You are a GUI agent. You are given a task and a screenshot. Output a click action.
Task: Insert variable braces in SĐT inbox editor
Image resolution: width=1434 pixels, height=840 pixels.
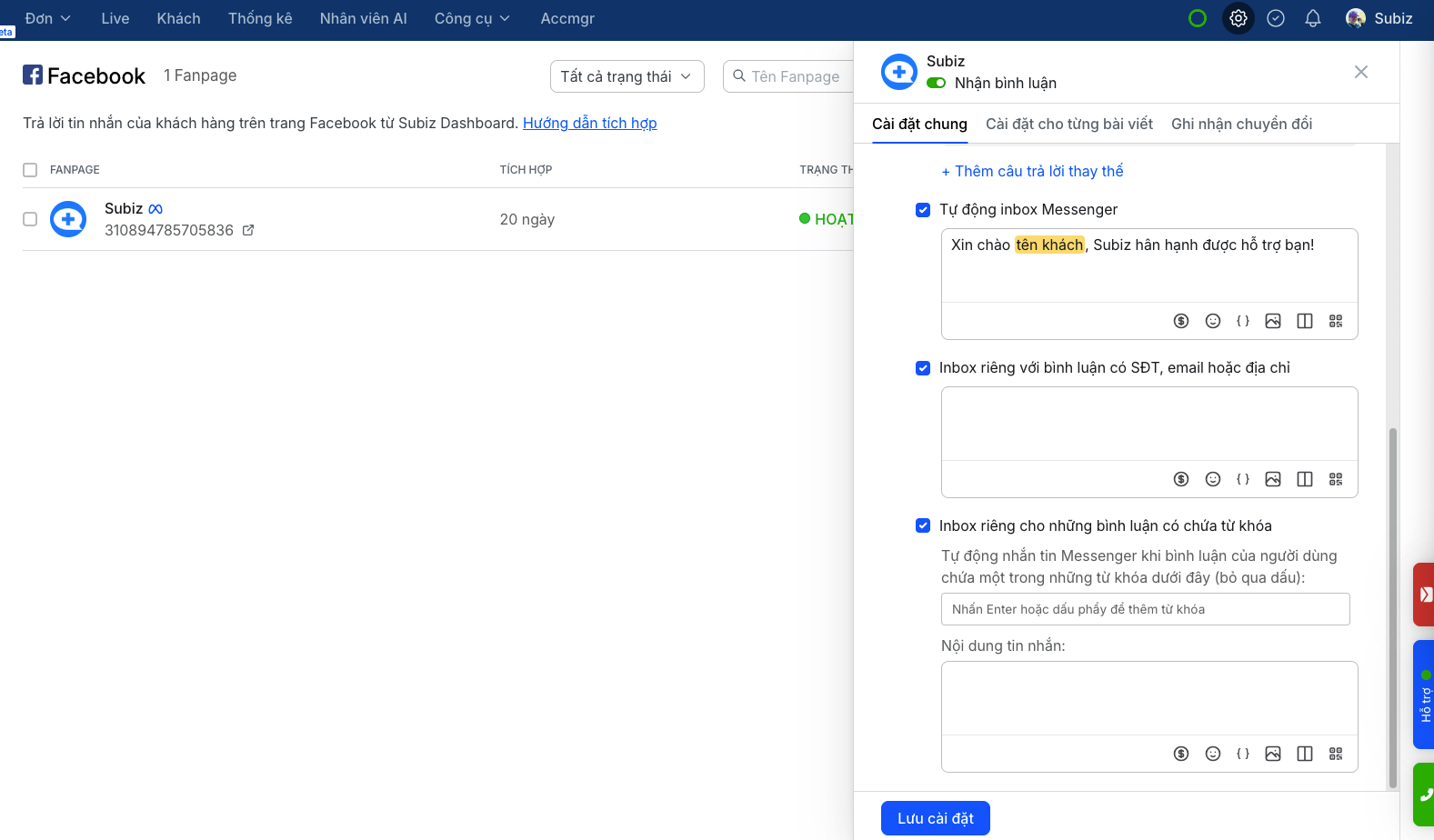(1242, 479)
